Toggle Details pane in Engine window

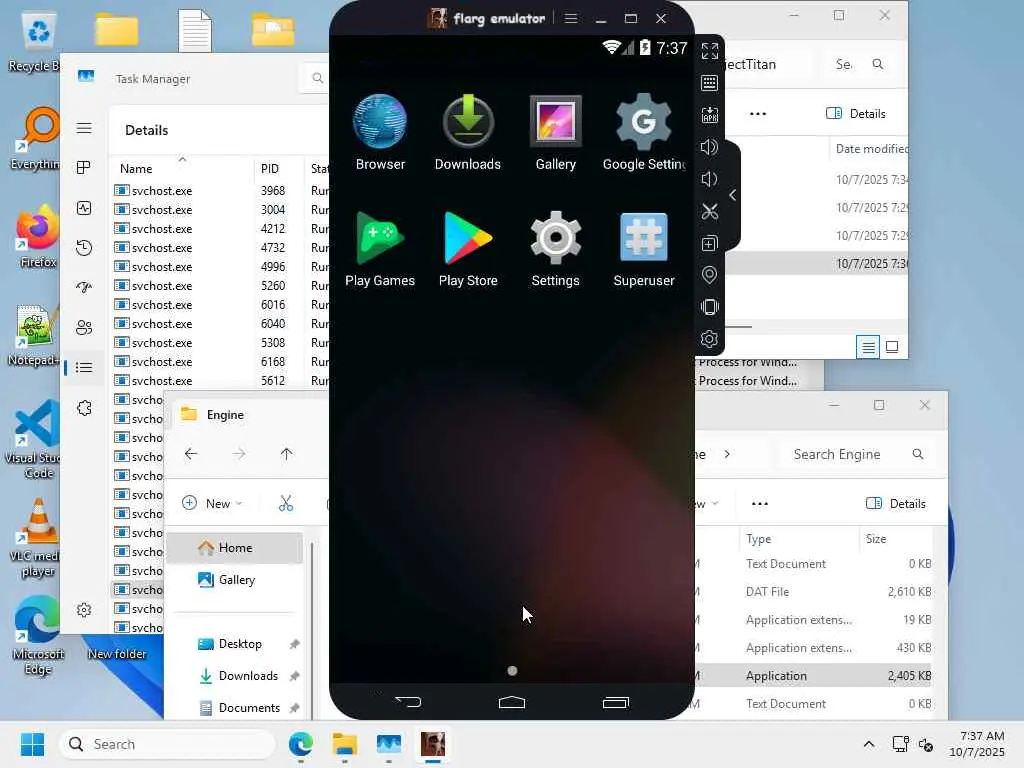895,504
